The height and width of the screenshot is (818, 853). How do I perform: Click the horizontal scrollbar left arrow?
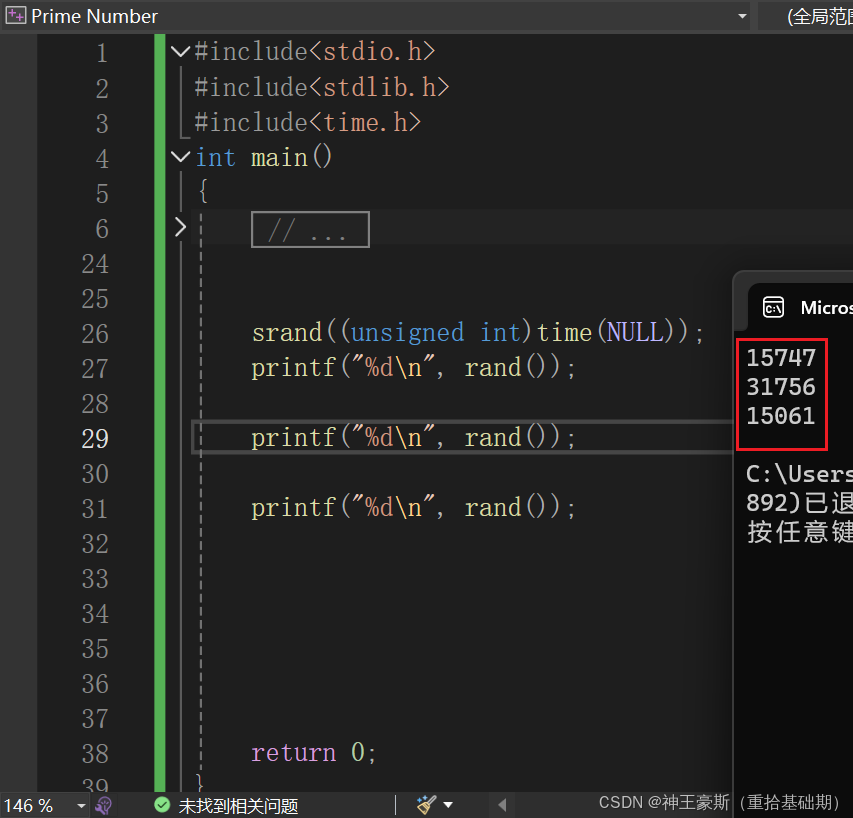(502, 805)
